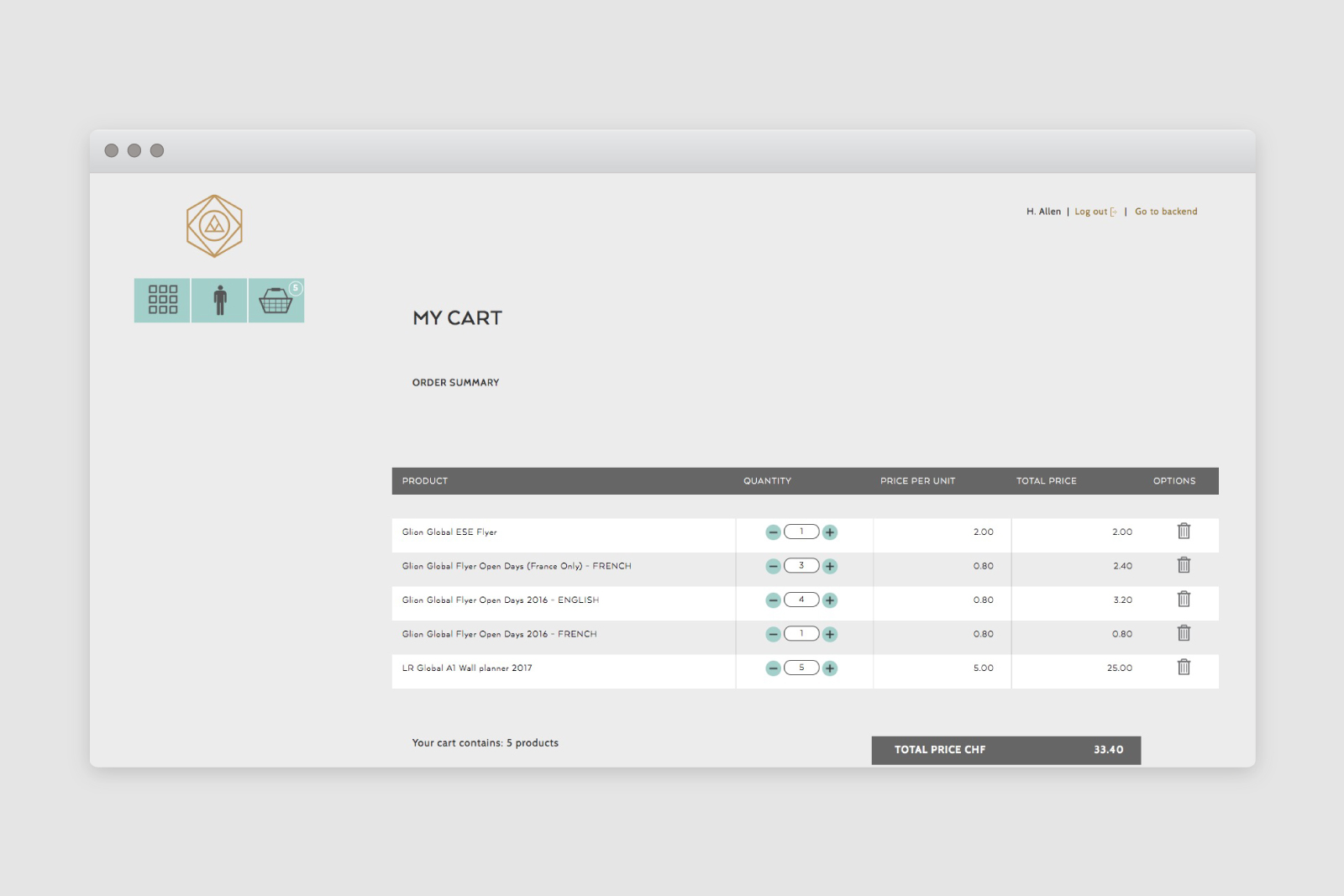The height and width of the screenshot is (896, 1344).
Task: Remove the France Only FRENCH flyer via trash
Action: coord(1184,565)
